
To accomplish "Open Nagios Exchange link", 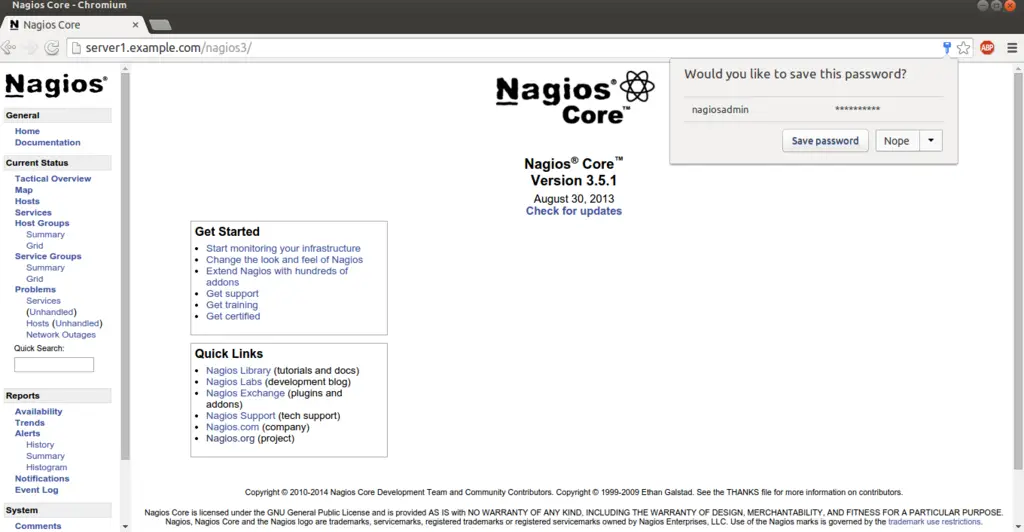I will [246, 393].
